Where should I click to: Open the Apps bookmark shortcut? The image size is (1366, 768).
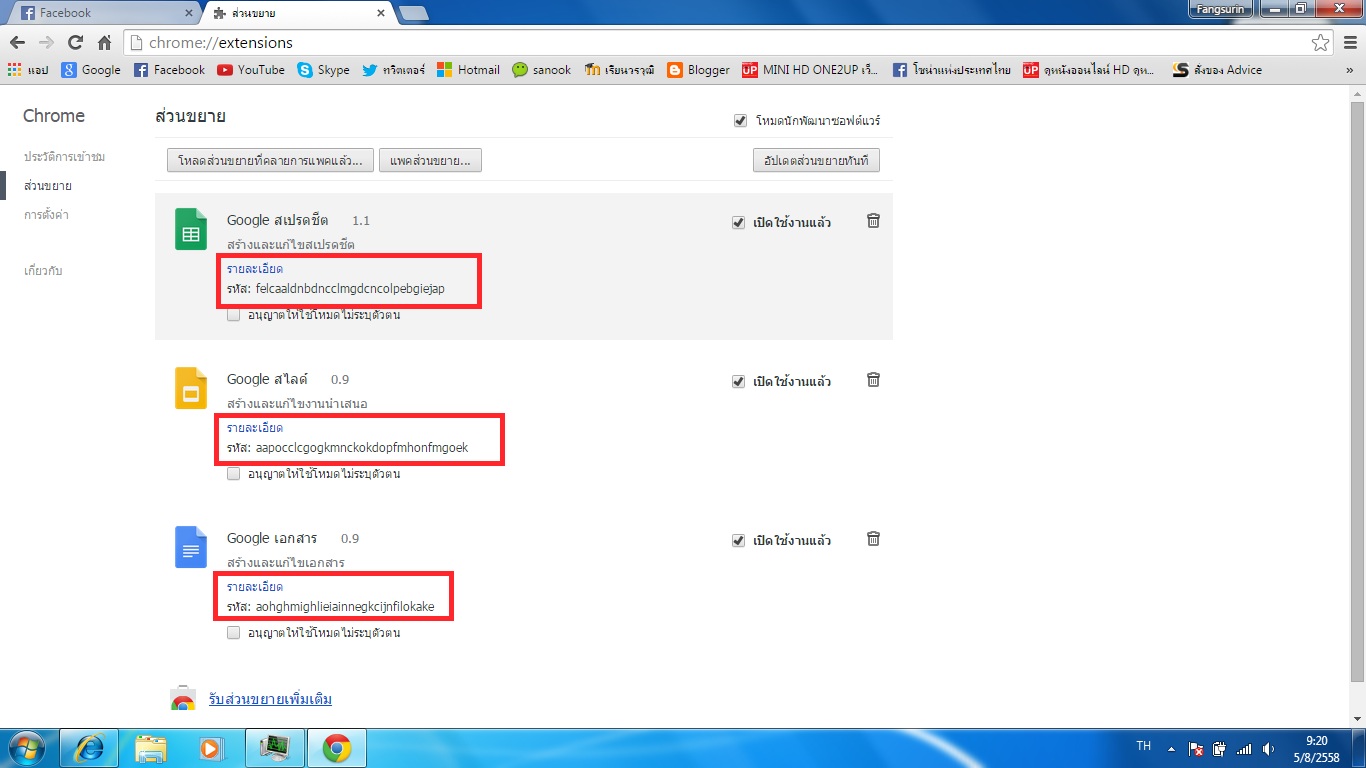[x=28, y=70]
